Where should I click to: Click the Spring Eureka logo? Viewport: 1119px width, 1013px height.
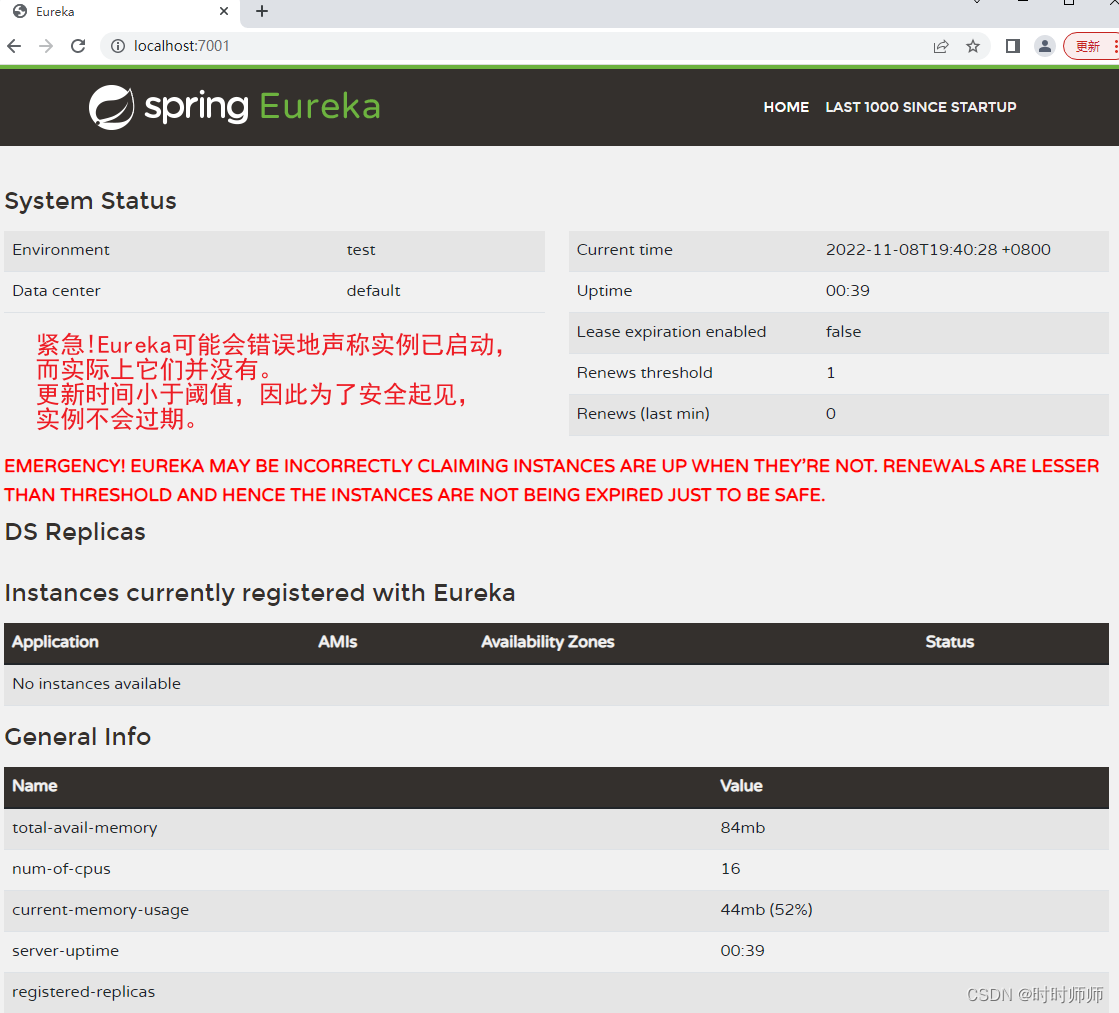pyautogui.click(x=235, y=107)
